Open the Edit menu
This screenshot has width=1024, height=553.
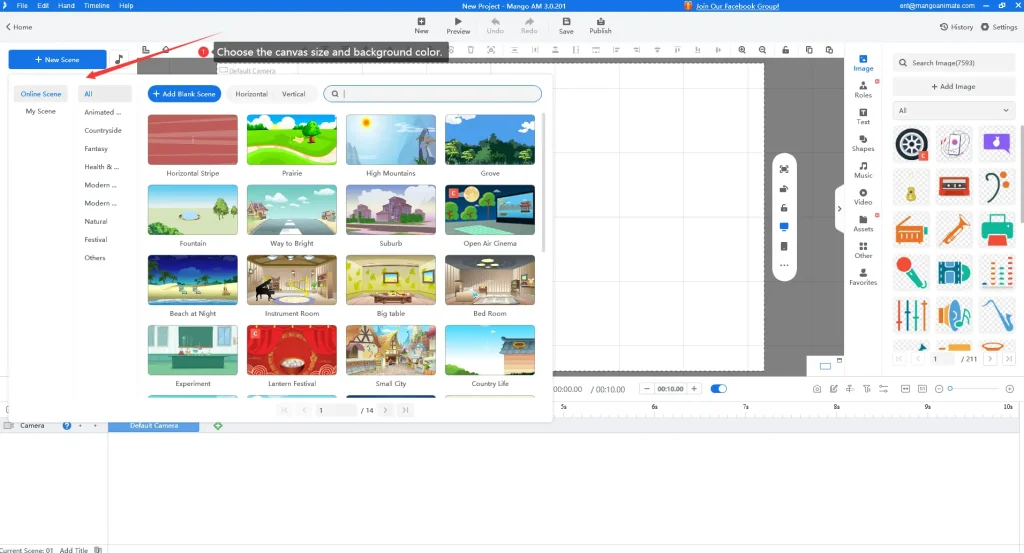point(43,5)
